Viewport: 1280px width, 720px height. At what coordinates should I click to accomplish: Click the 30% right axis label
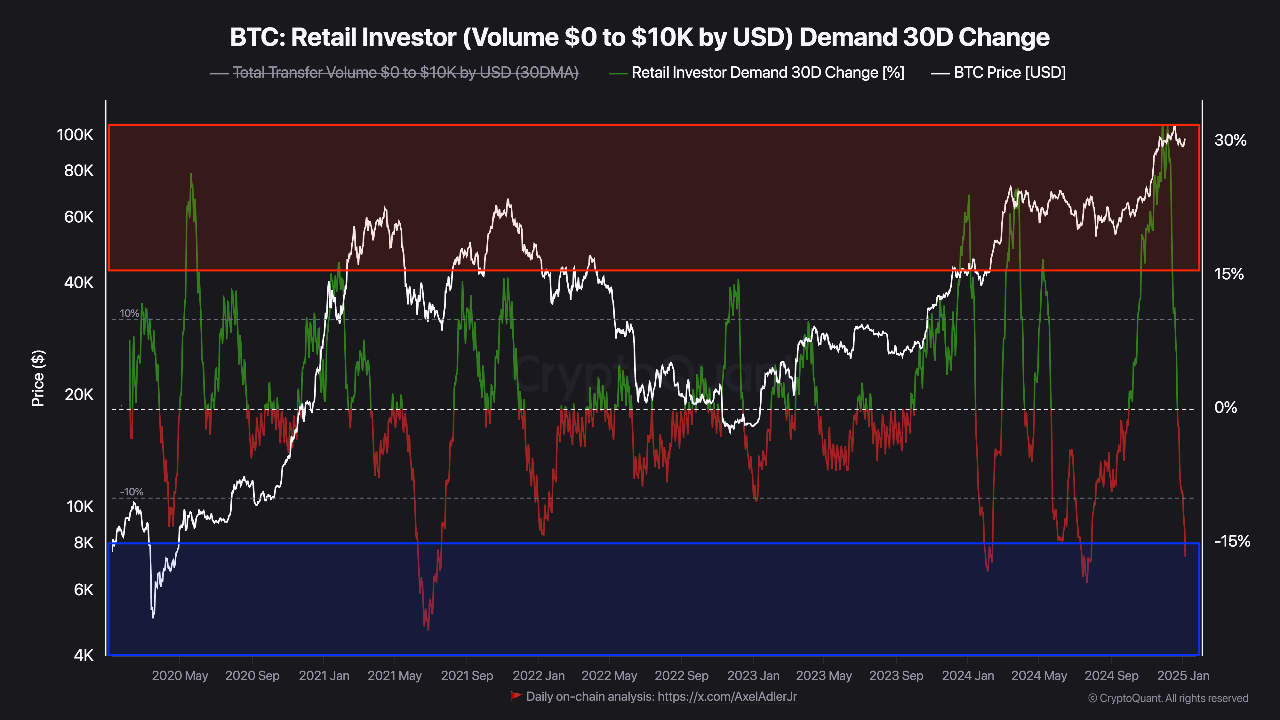click(x=1230, y=141)
